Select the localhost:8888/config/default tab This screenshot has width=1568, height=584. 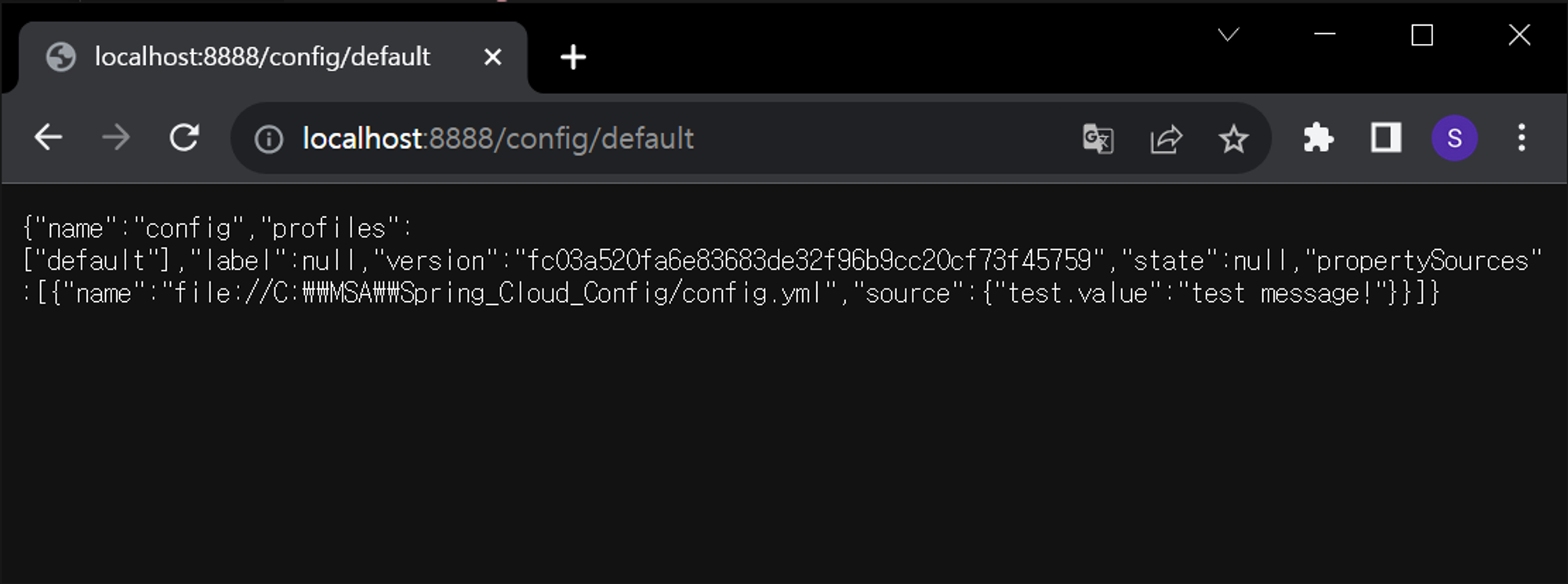pos(262,57)
